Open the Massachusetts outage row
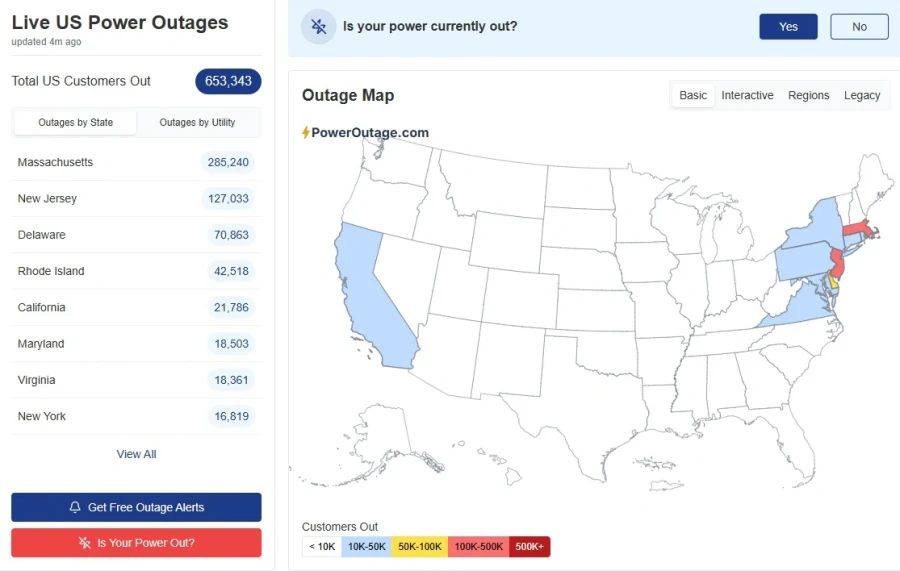 click(136, 162)
